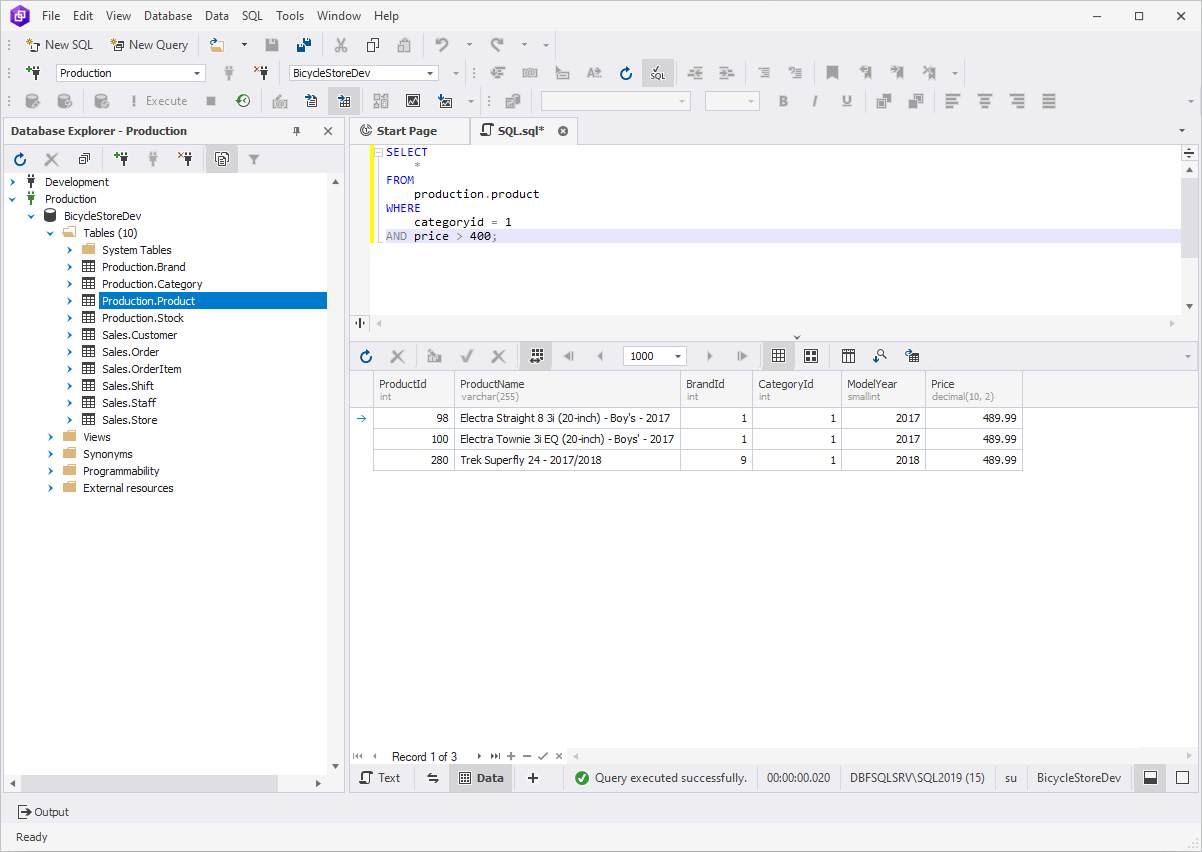
Task: Undo the last edit
Action: (440, 44)
